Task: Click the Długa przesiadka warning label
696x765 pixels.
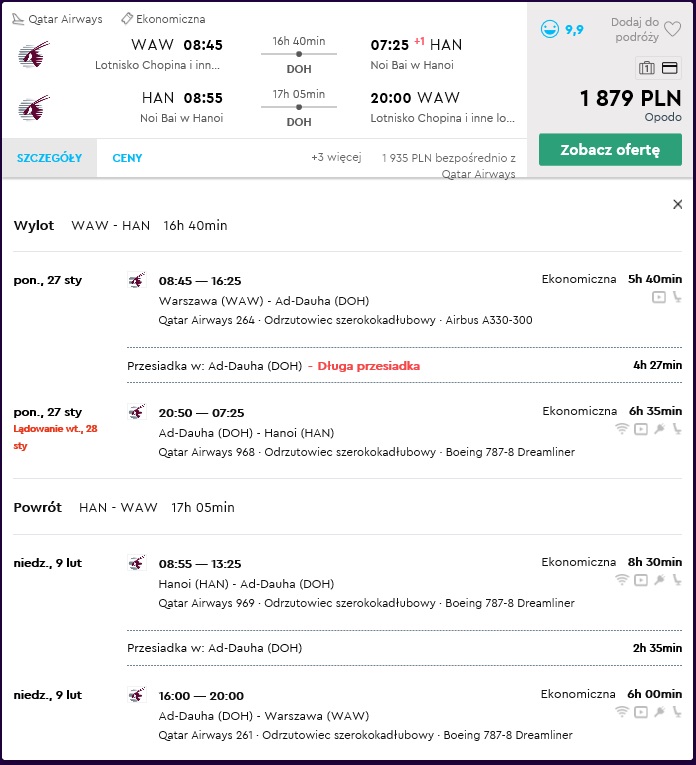Action: pos(369,366)
